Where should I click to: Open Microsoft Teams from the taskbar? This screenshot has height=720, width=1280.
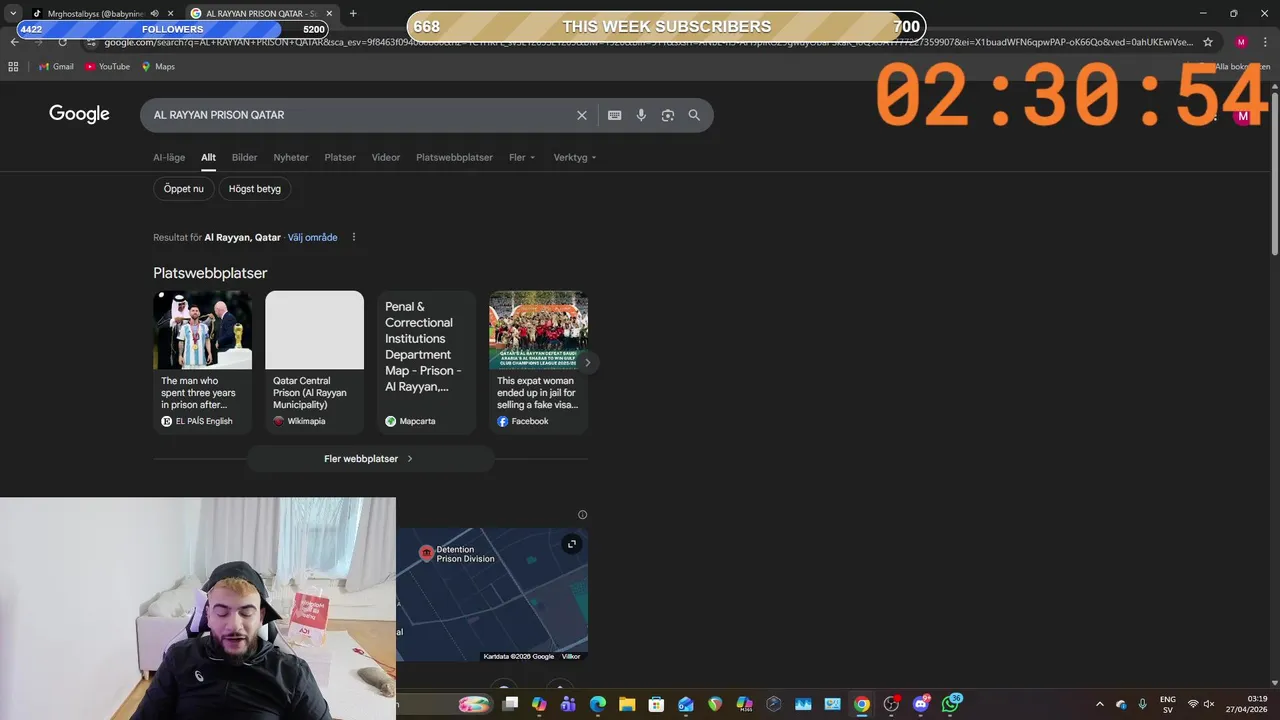569,704
